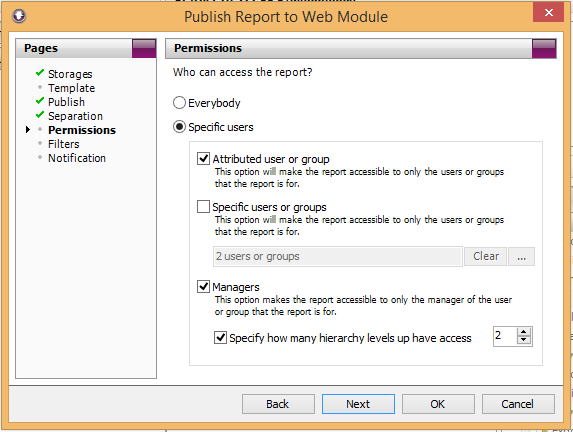573x432 pixels.
Task: Click the green checkmark beside Publish
Action: 40,101
